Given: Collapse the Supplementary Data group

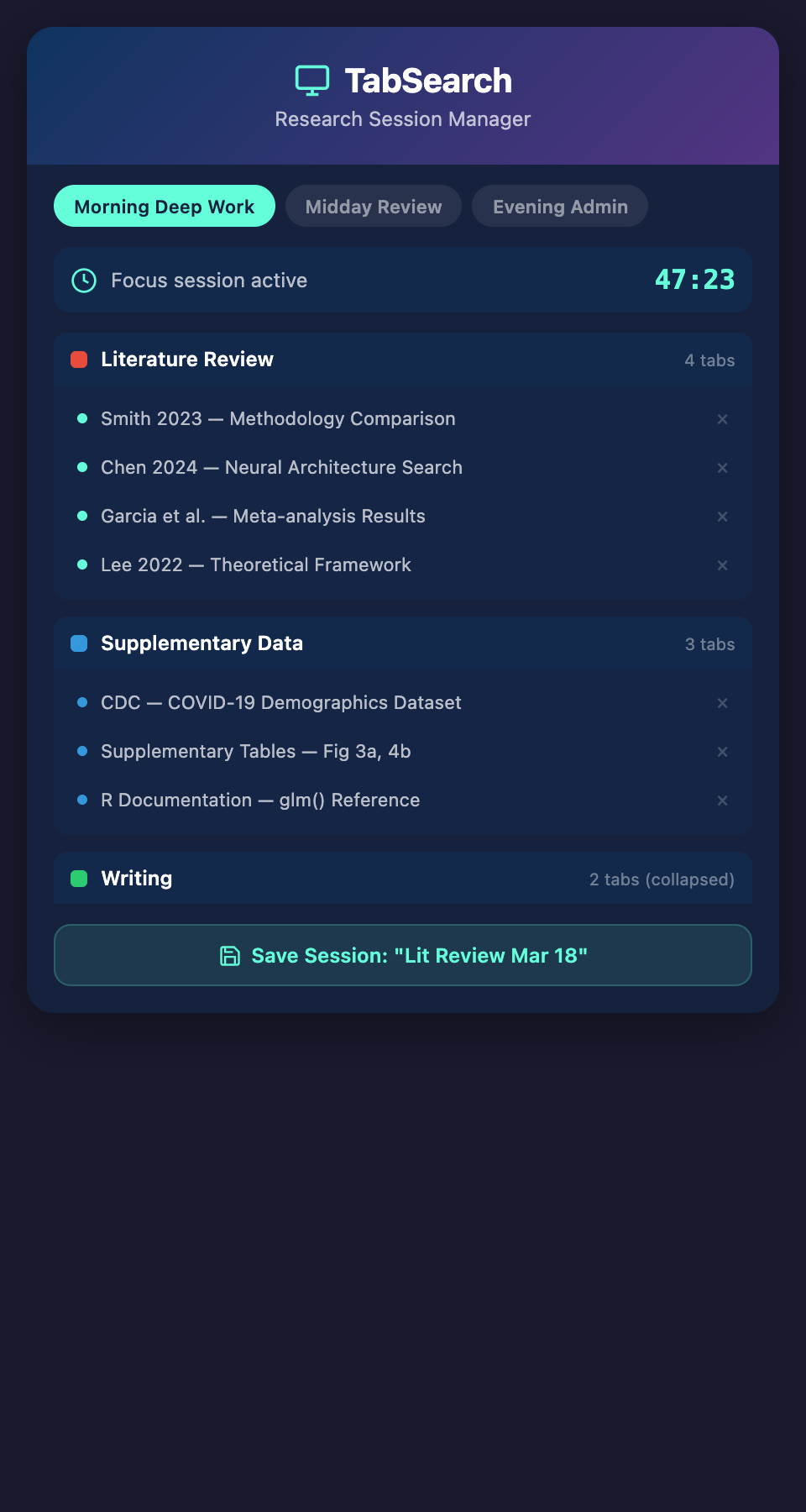Looking at the screenshot, I should point(403,643).
